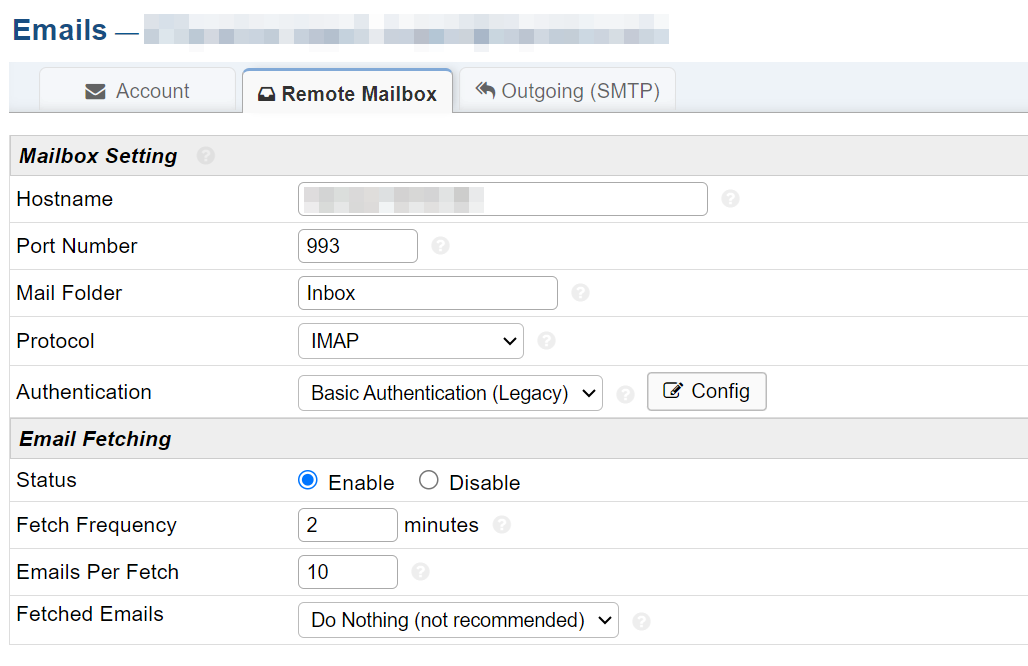Screen dimensions: 1028x666
Task: Switch to the Account tab
Action: (x=138, y=91)
